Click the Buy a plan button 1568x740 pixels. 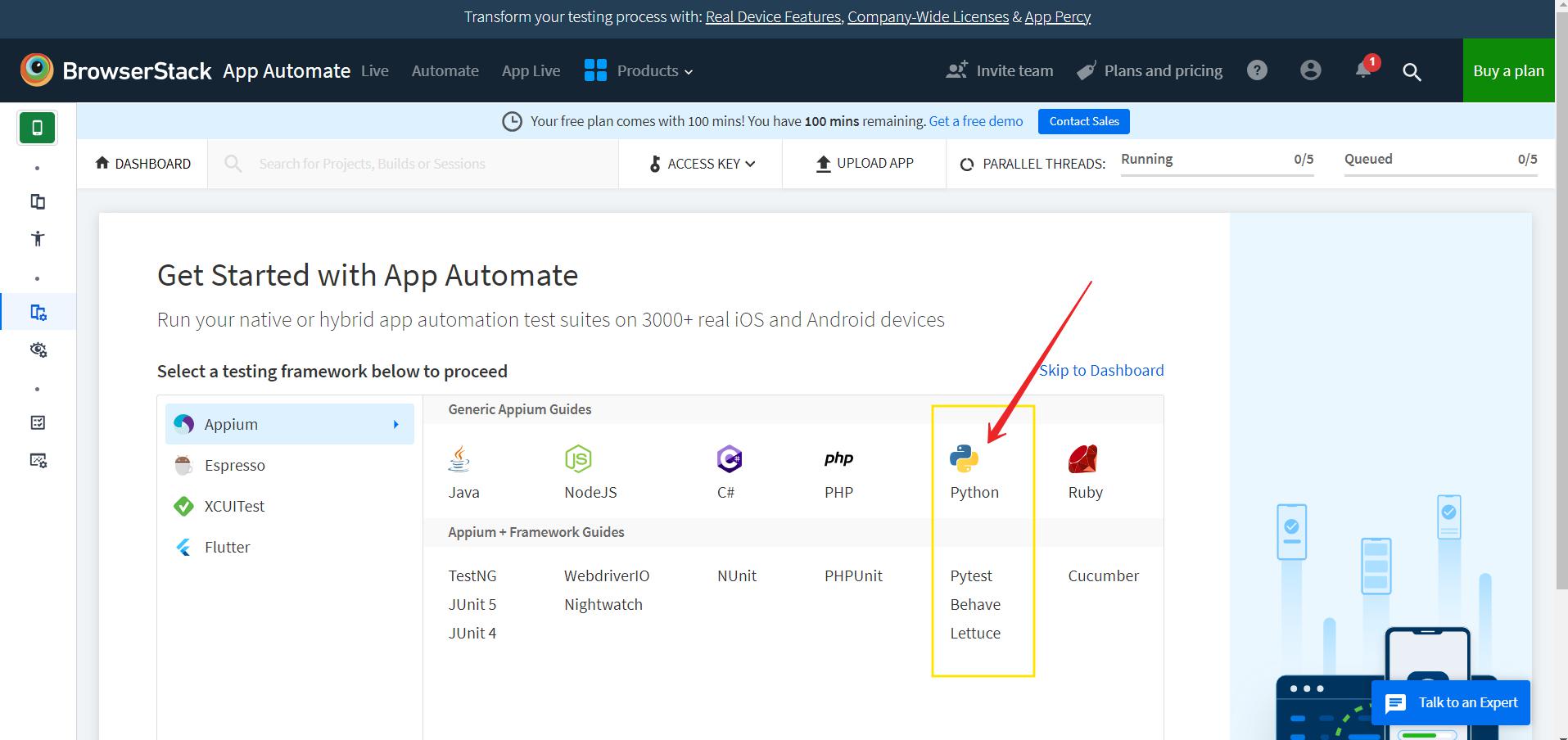pyautogui.click(x=1508, y=70)
